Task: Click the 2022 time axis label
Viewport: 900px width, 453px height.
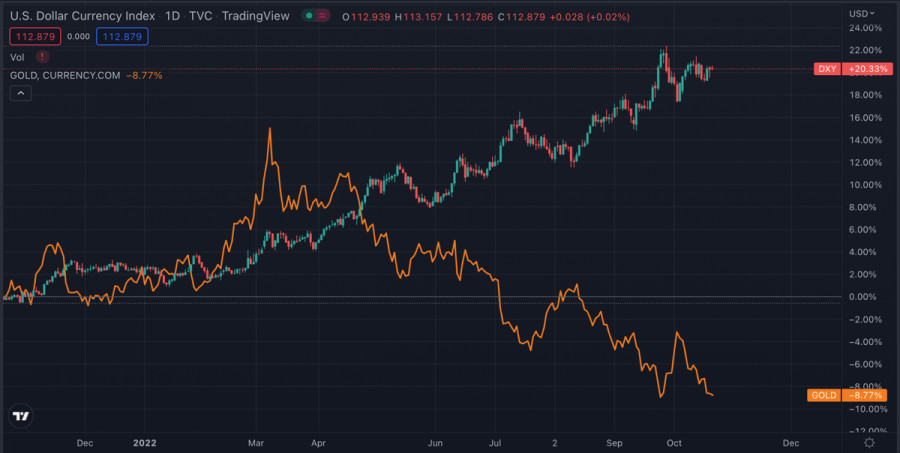Action: coord(146,441)
